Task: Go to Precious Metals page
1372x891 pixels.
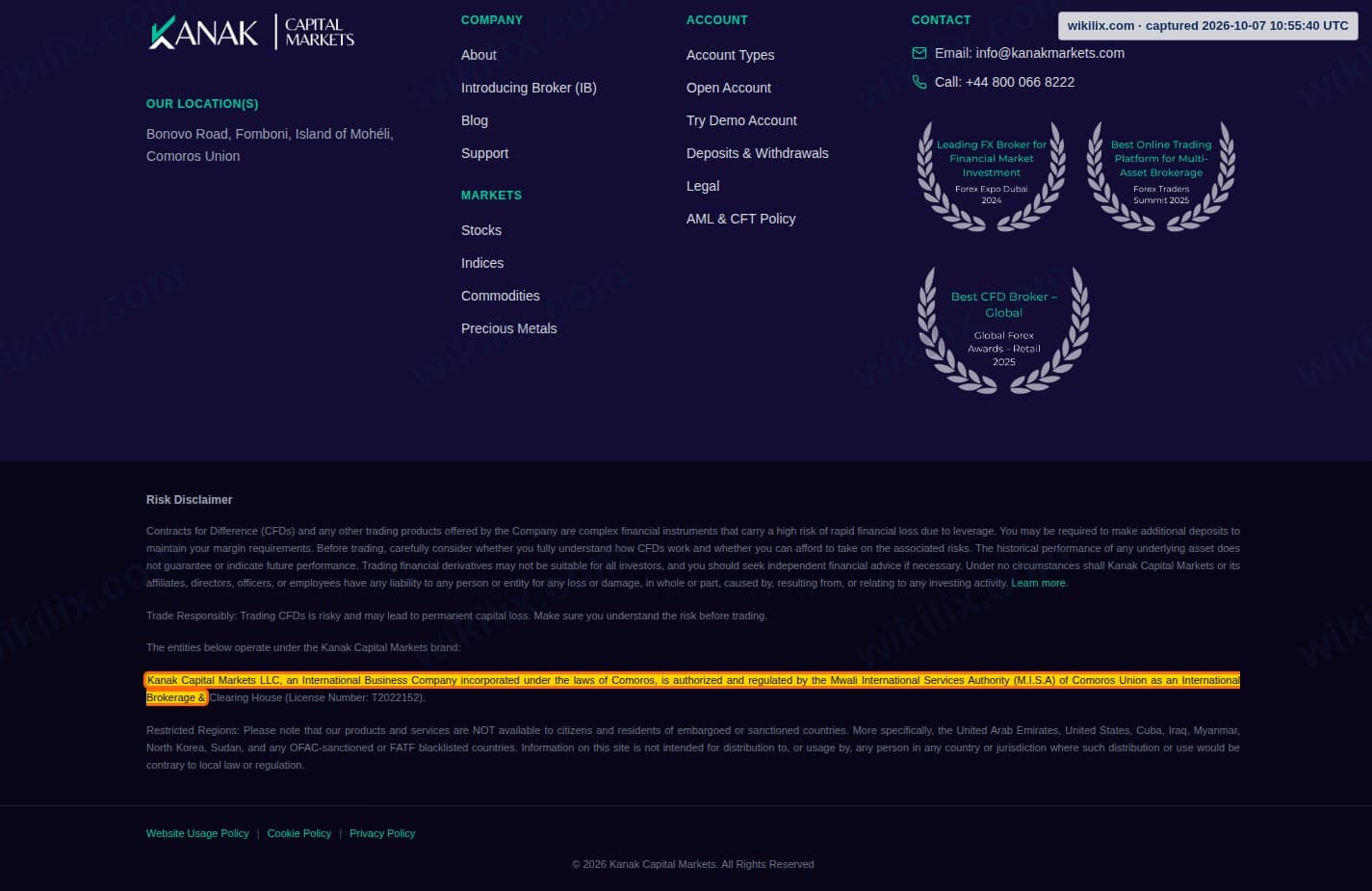Action: (508, 328)
